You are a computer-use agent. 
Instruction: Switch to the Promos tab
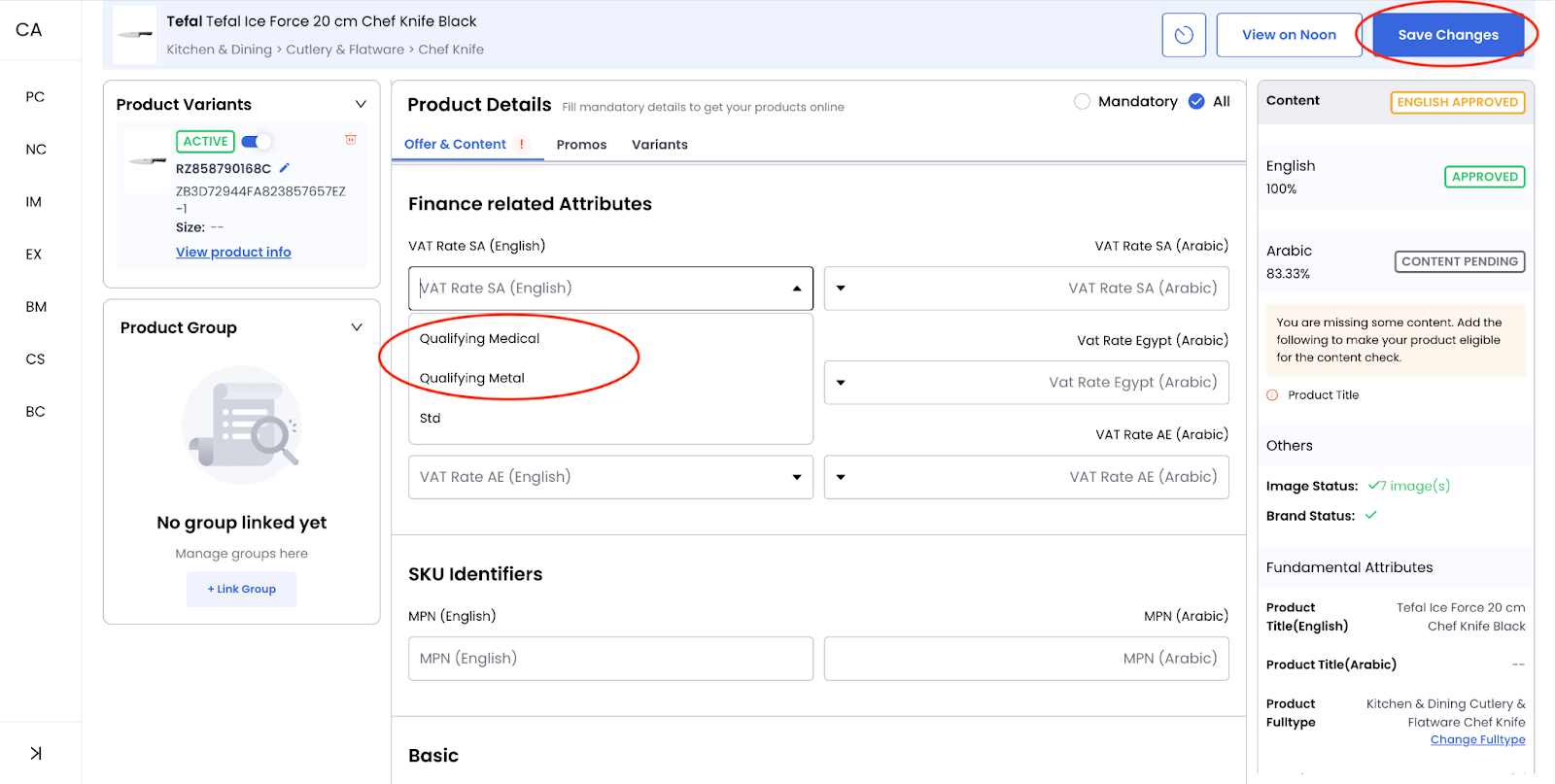point(581,145)
